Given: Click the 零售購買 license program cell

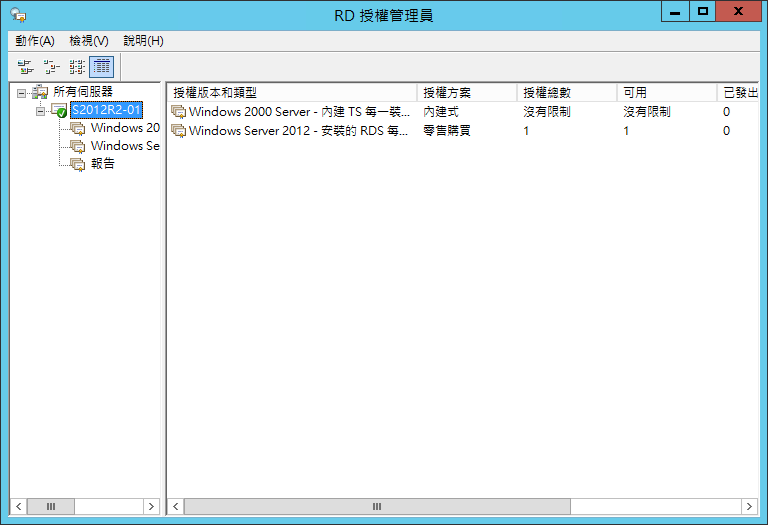Looking at the screenshot, I should [447, 131].
